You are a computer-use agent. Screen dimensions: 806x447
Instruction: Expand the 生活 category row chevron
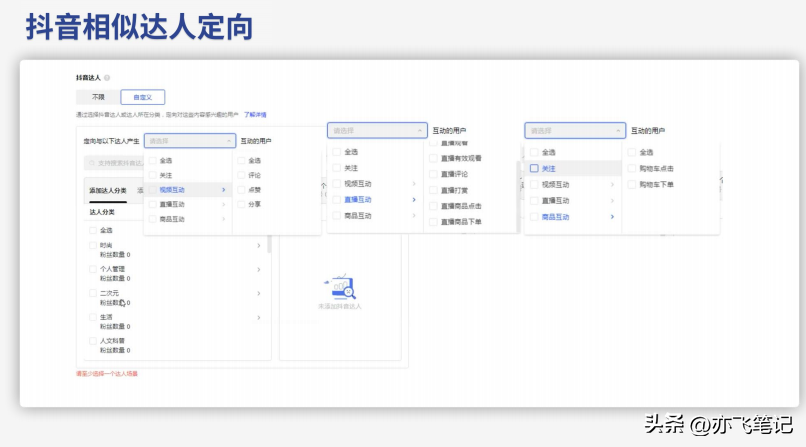259,318
